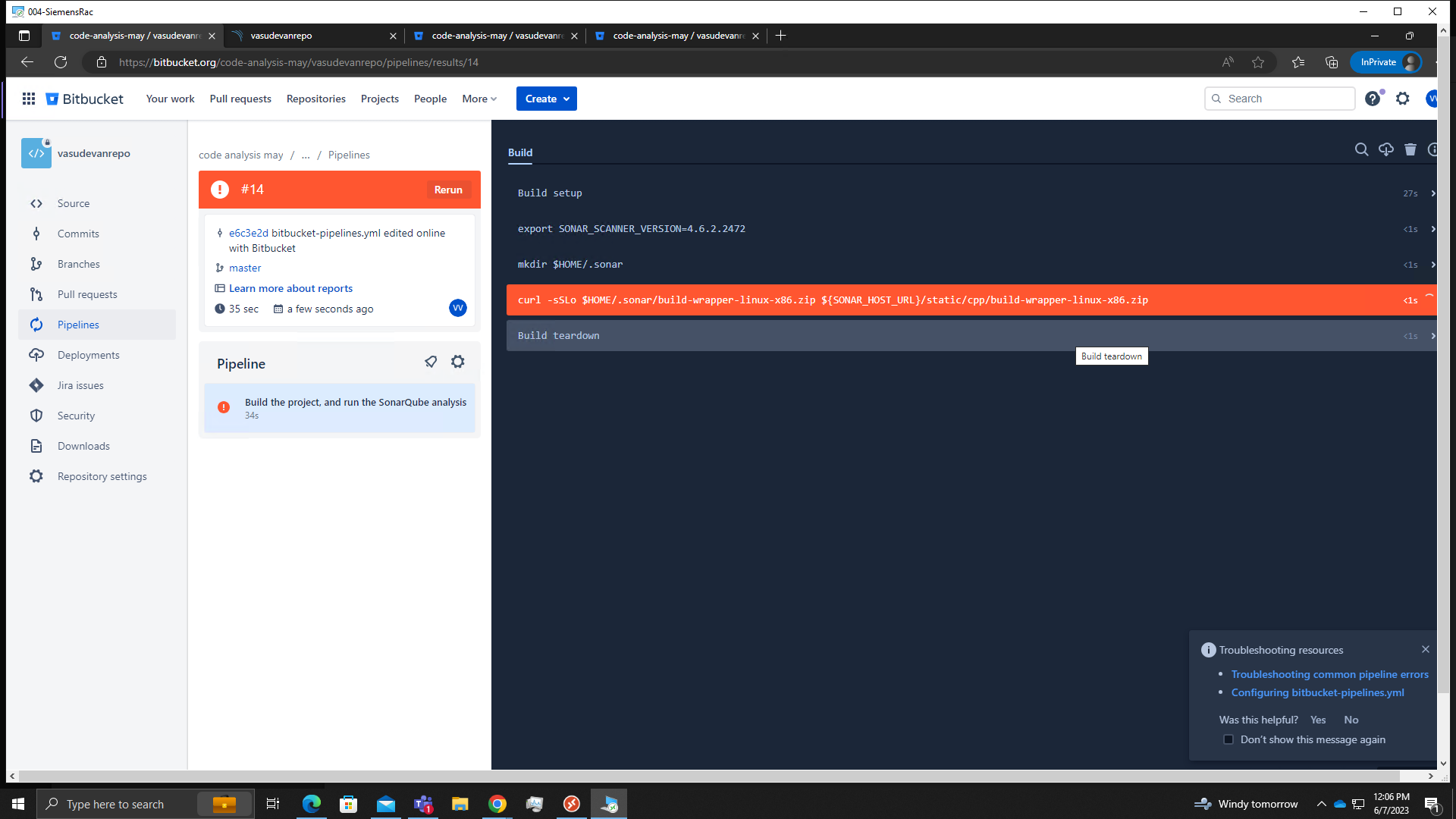Enable Don't show this message again
Image resolution: width=1456 pixels, height=819 pixels.
(1228, 739)
